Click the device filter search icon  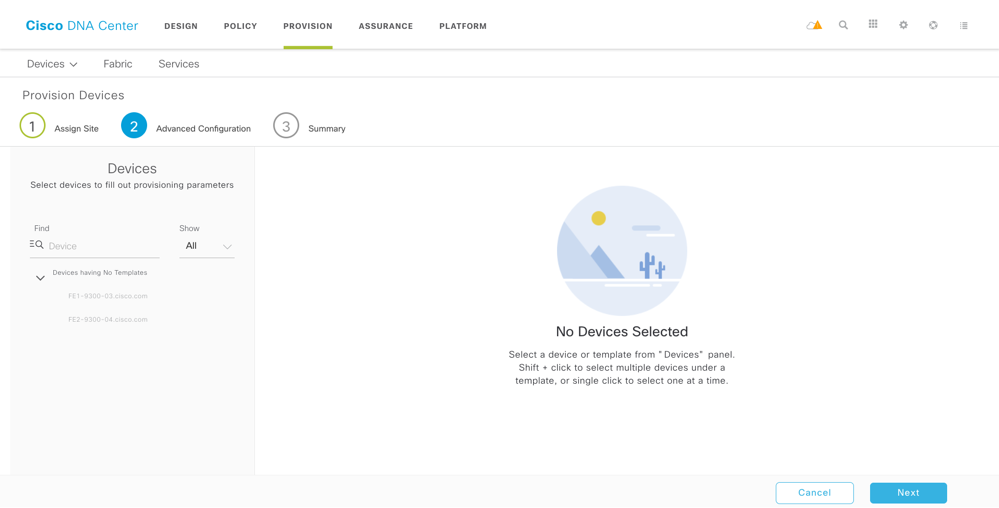click(x=36, y=245)
